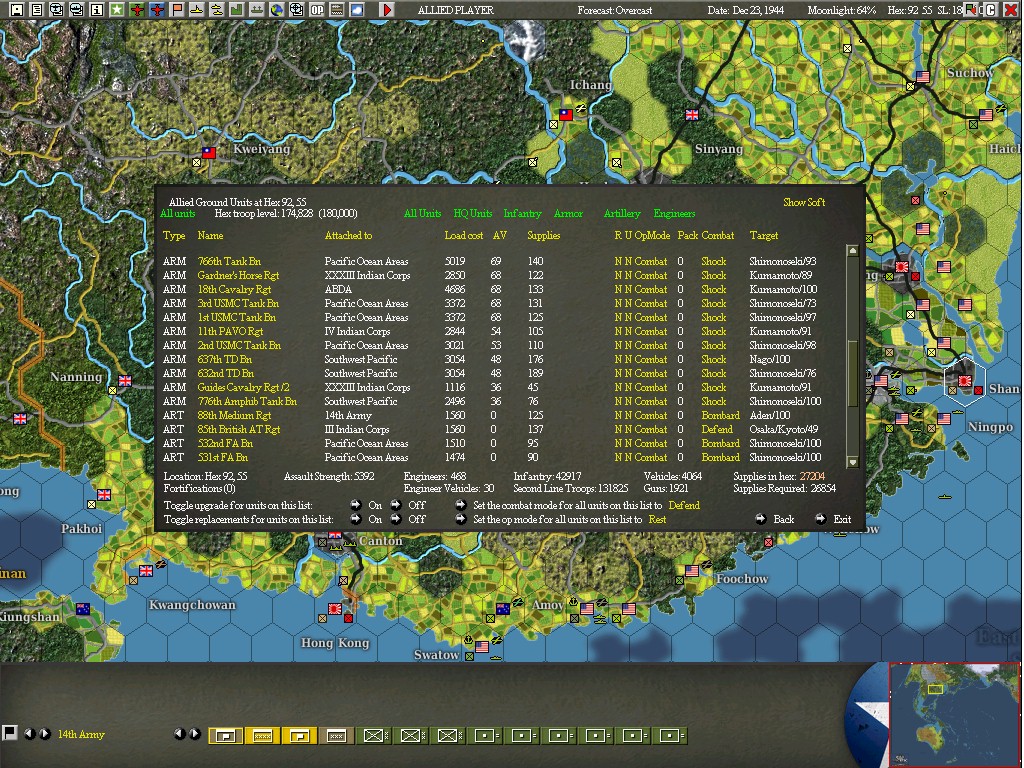1024x768 pixels.
Task: Cycle OpMode Combat for Gardner's Horse Rgt
Action: tap(650, 276)
